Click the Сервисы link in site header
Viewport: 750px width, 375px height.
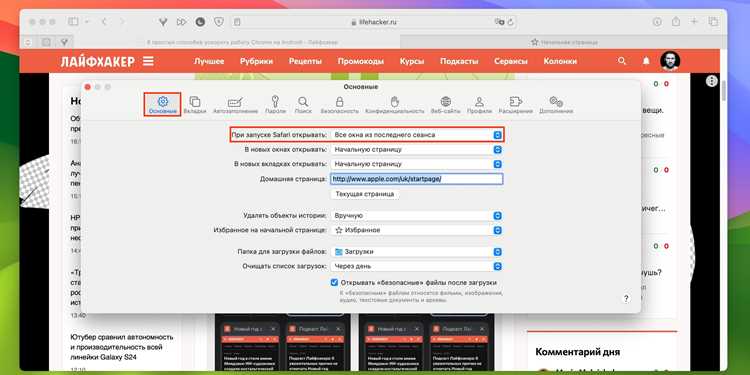click(511, 61)
